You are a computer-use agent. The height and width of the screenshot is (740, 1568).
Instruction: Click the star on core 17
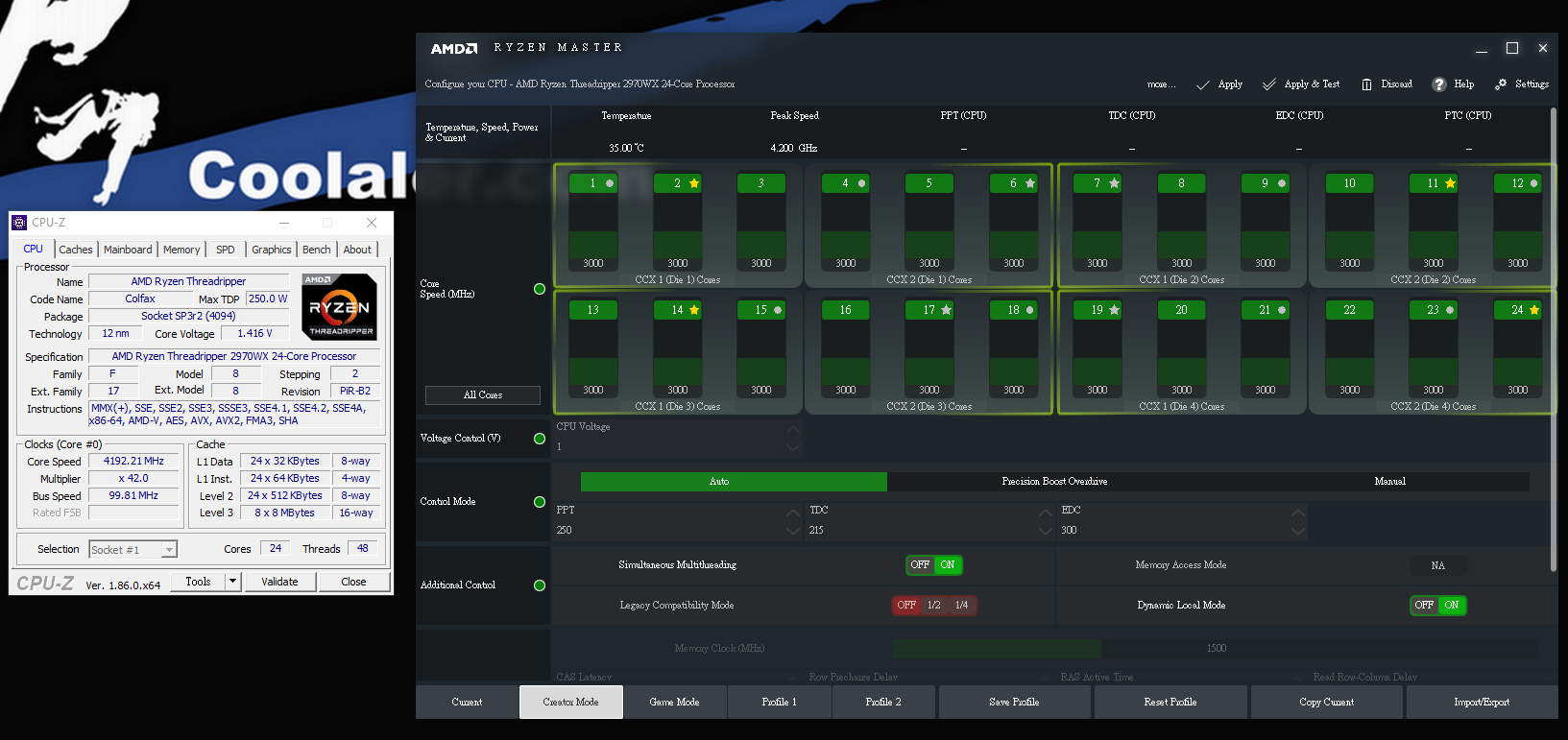(946, 310)
